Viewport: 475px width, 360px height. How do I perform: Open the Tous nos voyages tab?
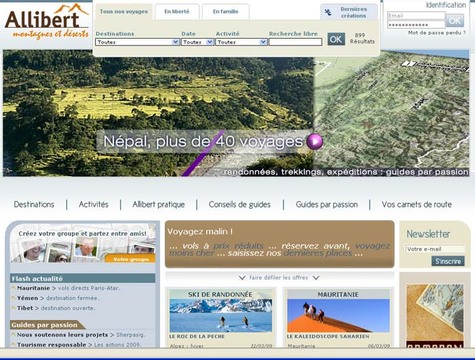tap(124, 12)
